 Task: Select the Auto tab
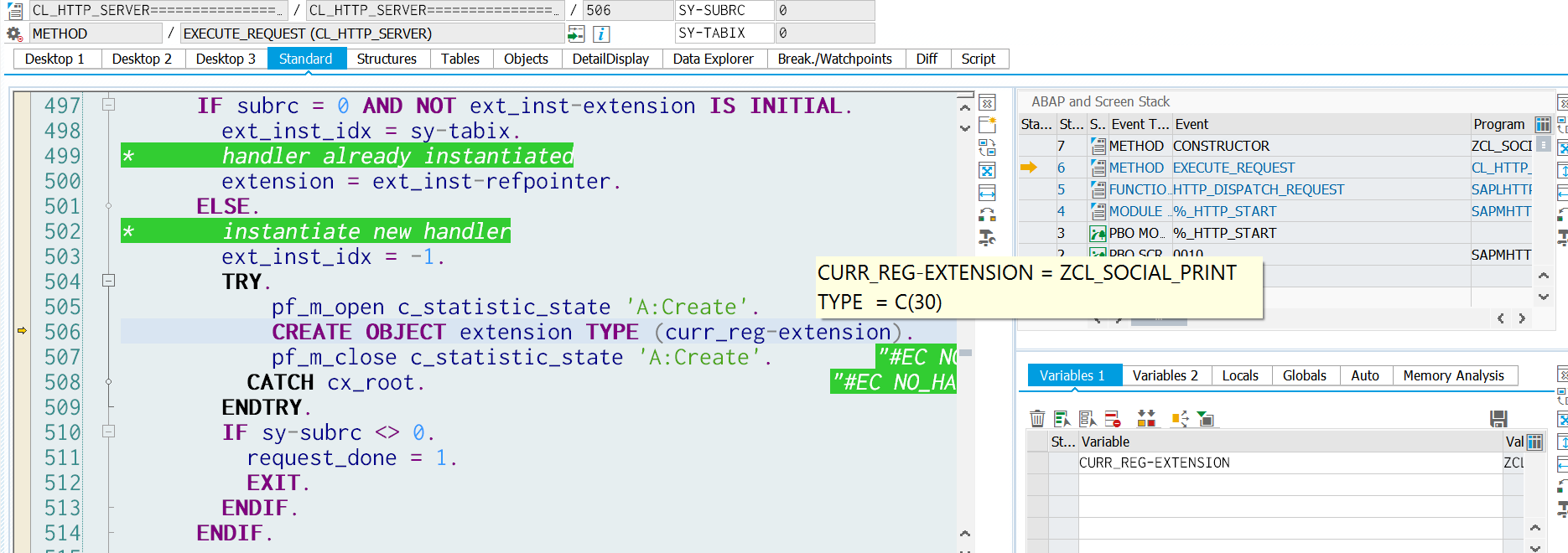click(x=1365, y=375)
